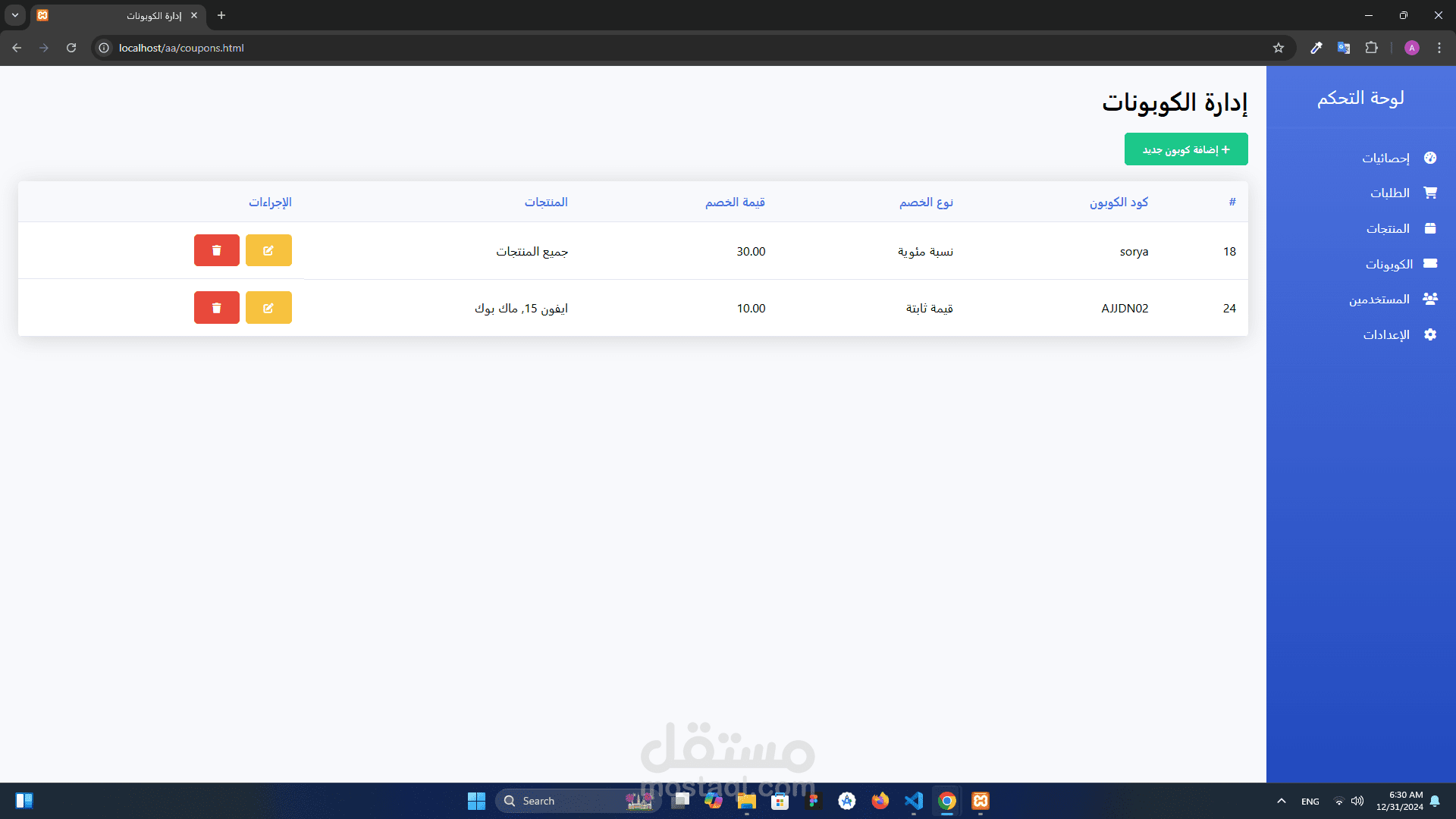Click the shopping cart orders icon
The height and width of the screenshot is (819, 1456).
pyautogui.click(x=1430, y=193)
